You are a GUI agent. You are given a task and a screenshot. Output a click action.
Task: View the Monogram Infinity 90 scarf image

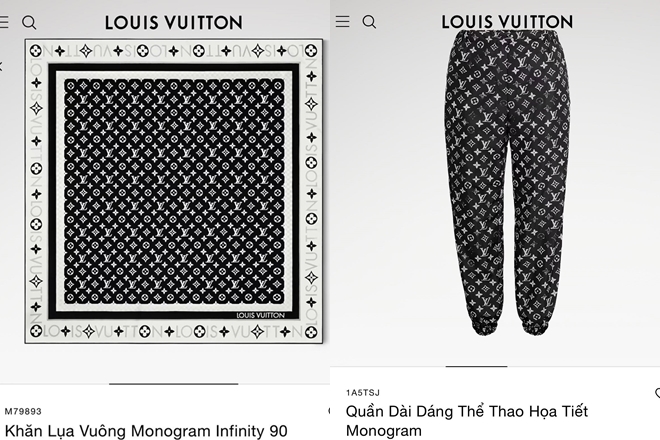[173, 191]
